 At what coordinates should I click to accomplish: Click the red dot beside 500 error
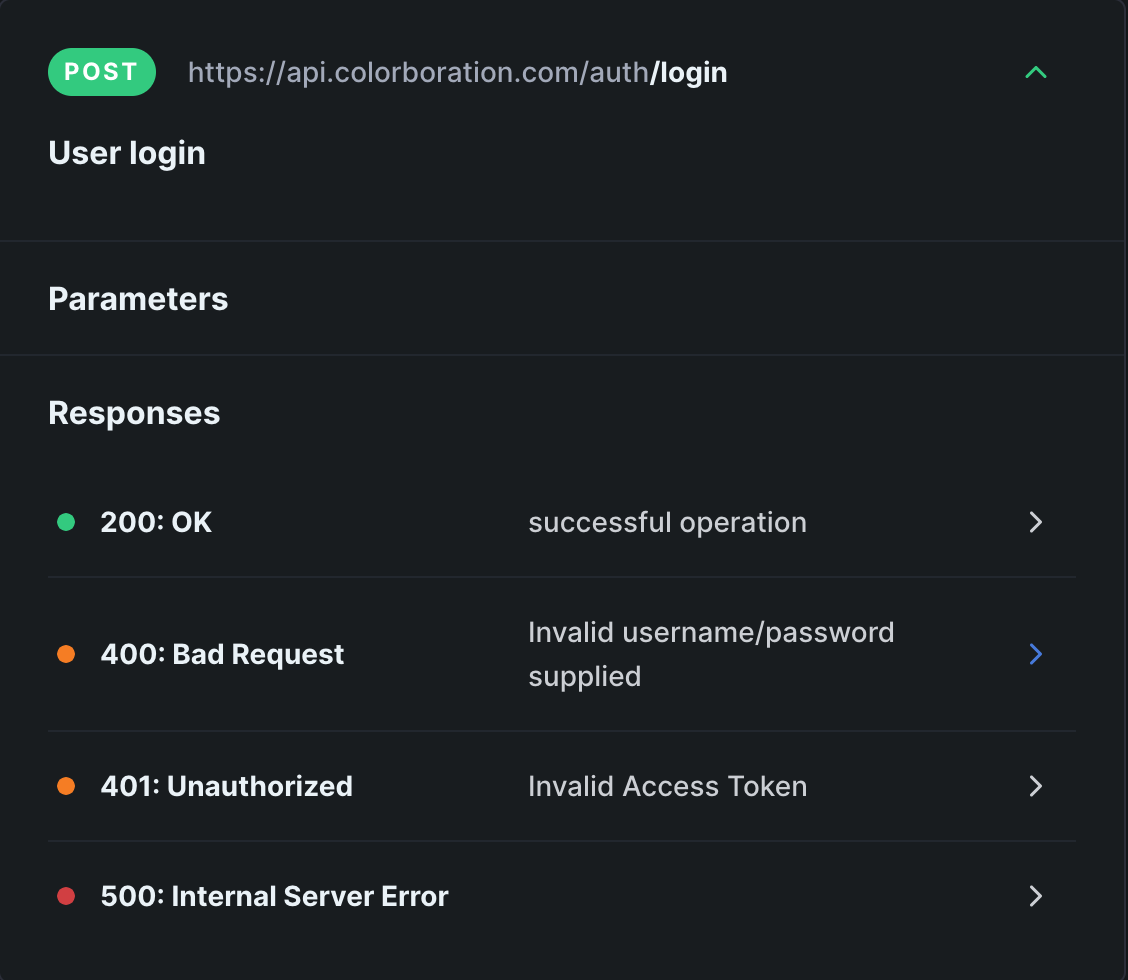[66, 897]
